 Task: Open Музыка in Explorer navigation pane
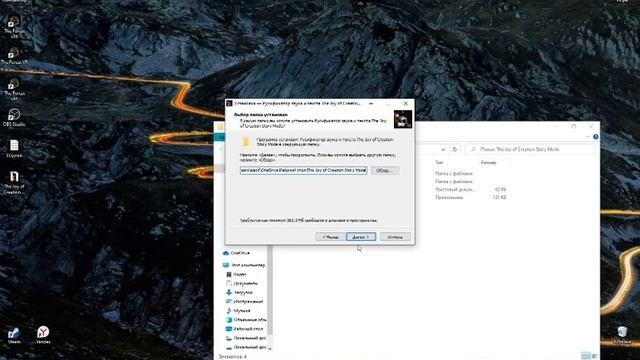242,311
